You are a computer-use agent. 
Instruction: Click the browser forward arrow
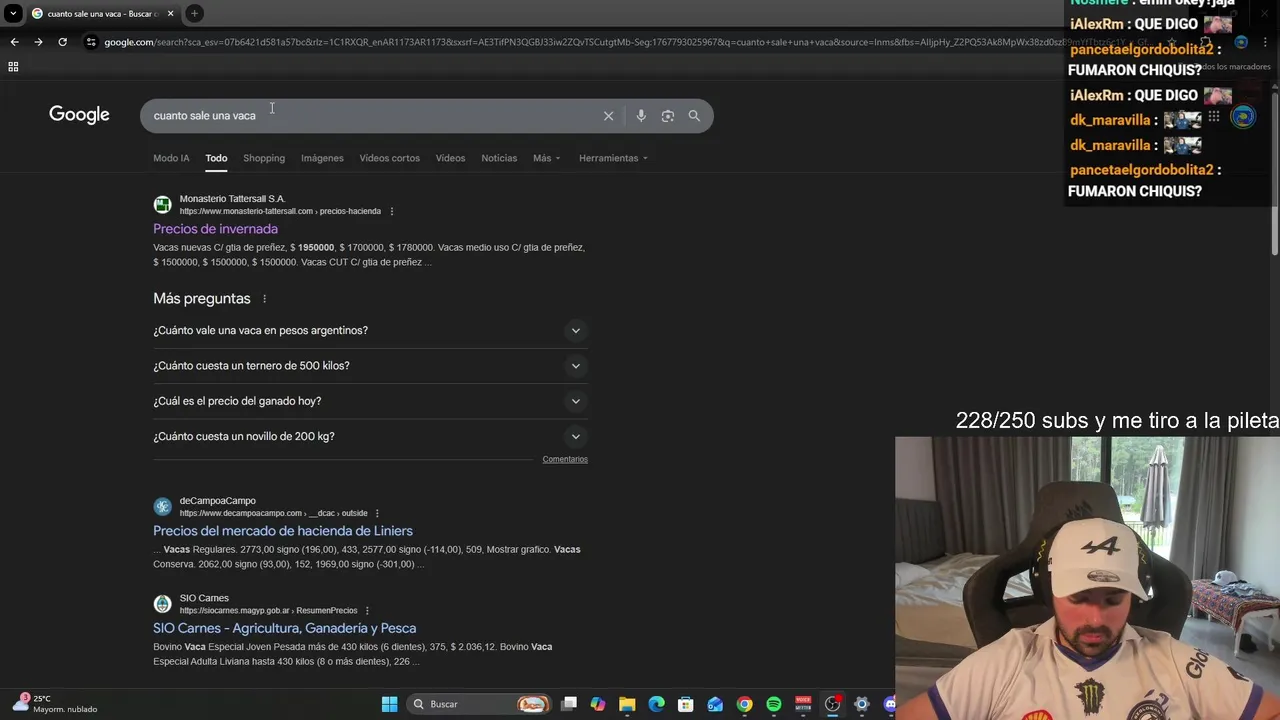click(x=38, y=42)
